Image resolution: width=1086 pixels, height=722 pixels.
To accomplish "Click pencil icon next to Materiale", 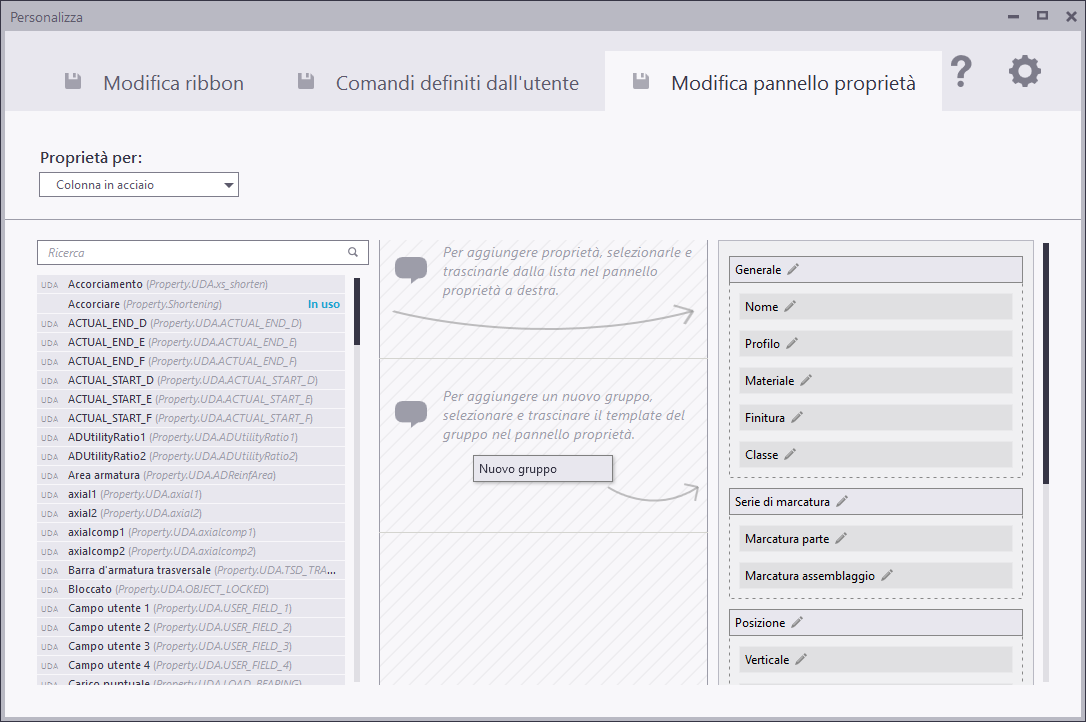I will point(805,380).
